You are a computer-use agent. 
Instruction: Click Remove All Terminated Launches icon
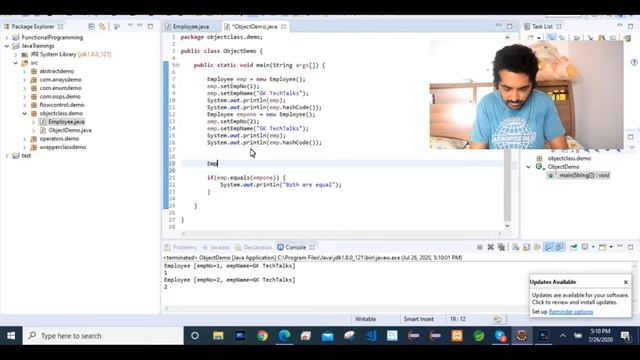pyautogui.click(x=501, y=247)
